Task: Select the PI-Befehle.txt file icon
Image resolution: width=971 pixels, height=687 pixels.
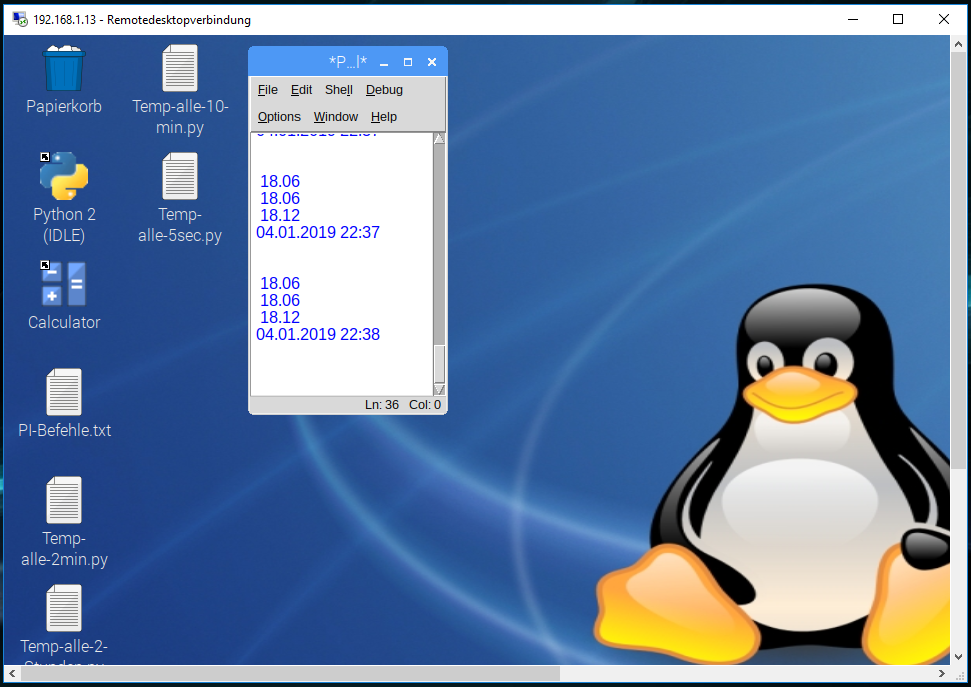Action: pos(64,392)
